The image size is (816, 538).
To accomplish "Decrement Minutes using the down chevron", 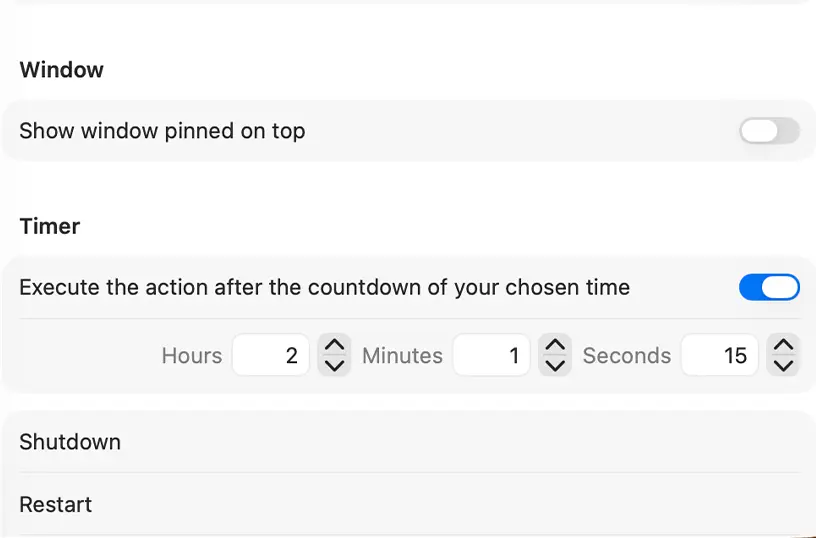I will tap(555, 366).
